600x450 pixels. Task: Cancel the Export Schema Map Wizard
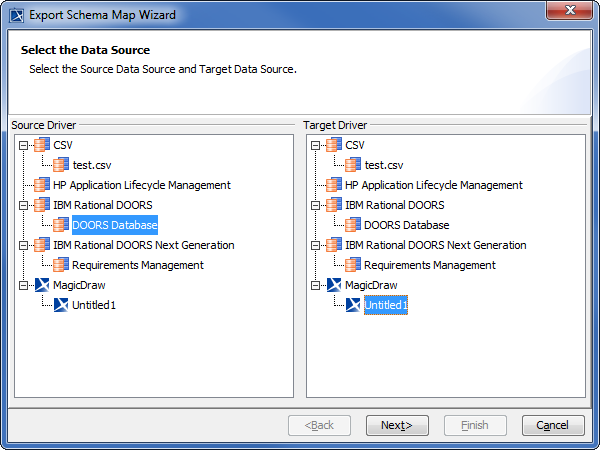552,425
